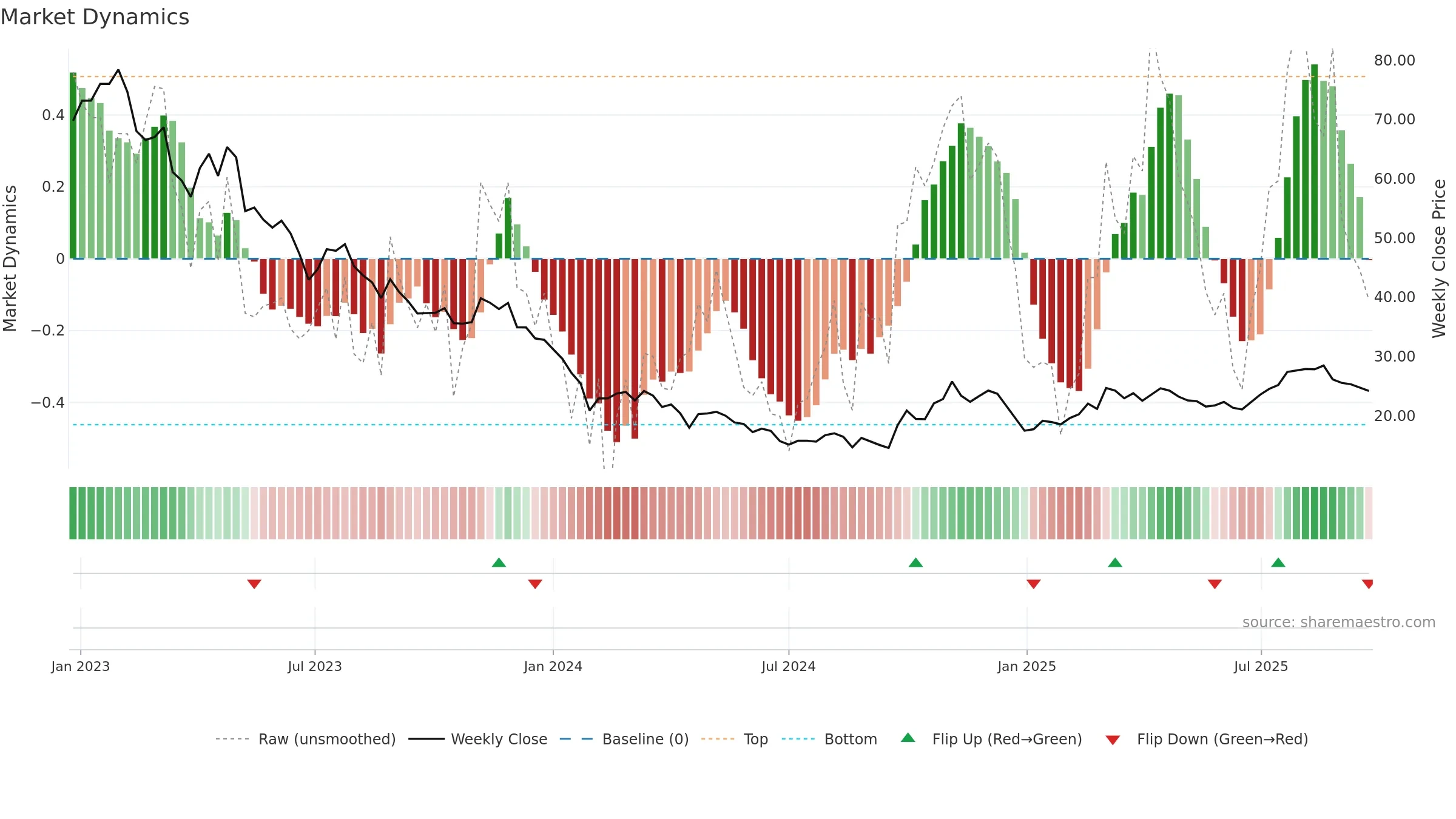Select the flip-up marker after Jul 2025
This screenshot has height=819, width=1456.
pos(1278,562)
